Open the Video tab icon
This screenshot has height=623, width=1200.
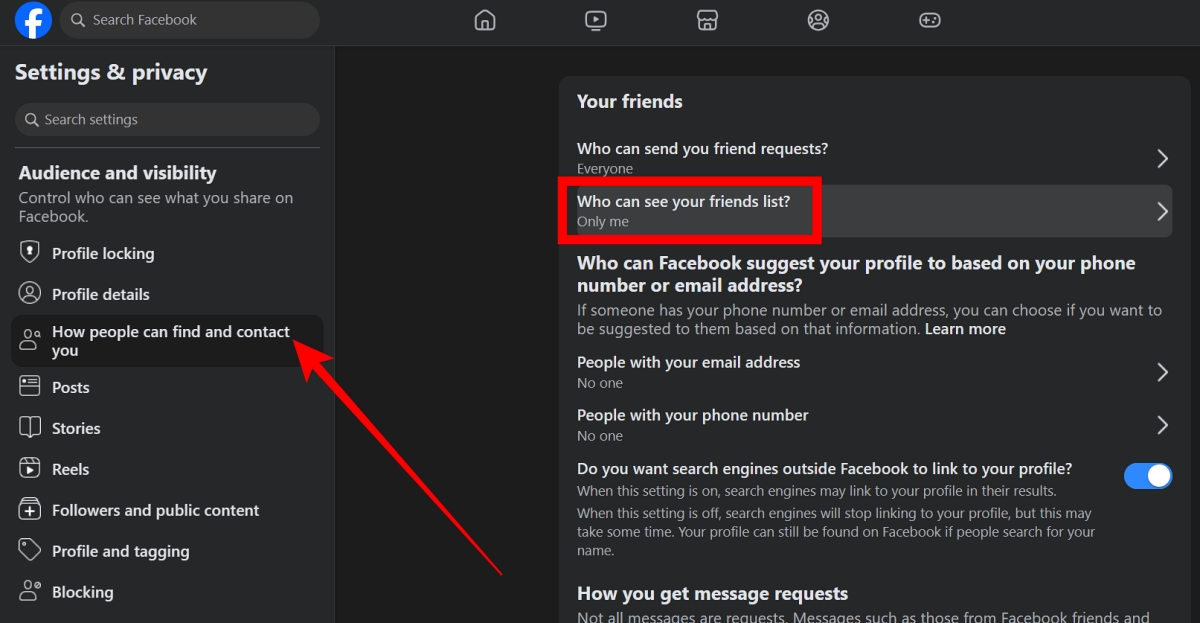tap(596, 20)
